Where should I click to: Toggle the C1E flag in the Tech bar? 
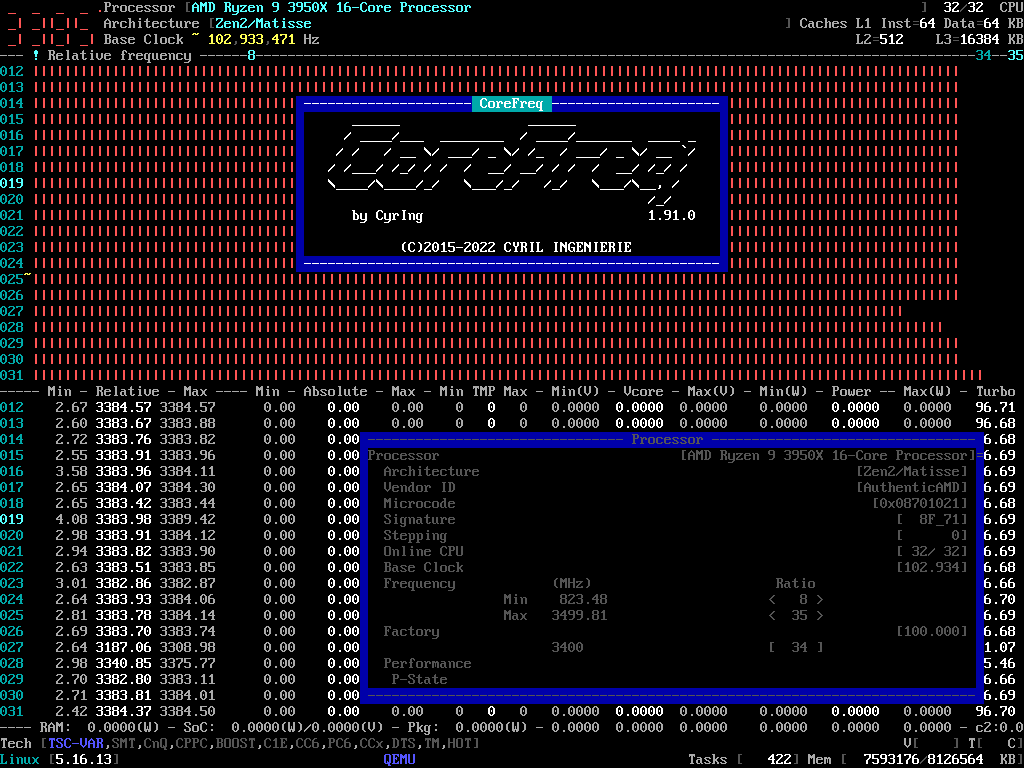tap(276, 744)
